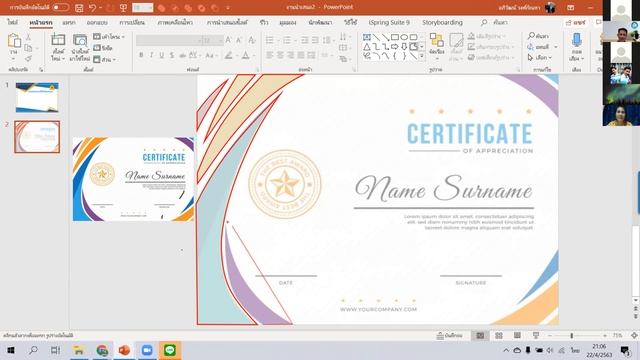
Task: Click the Share button
Action: (576, 23)
